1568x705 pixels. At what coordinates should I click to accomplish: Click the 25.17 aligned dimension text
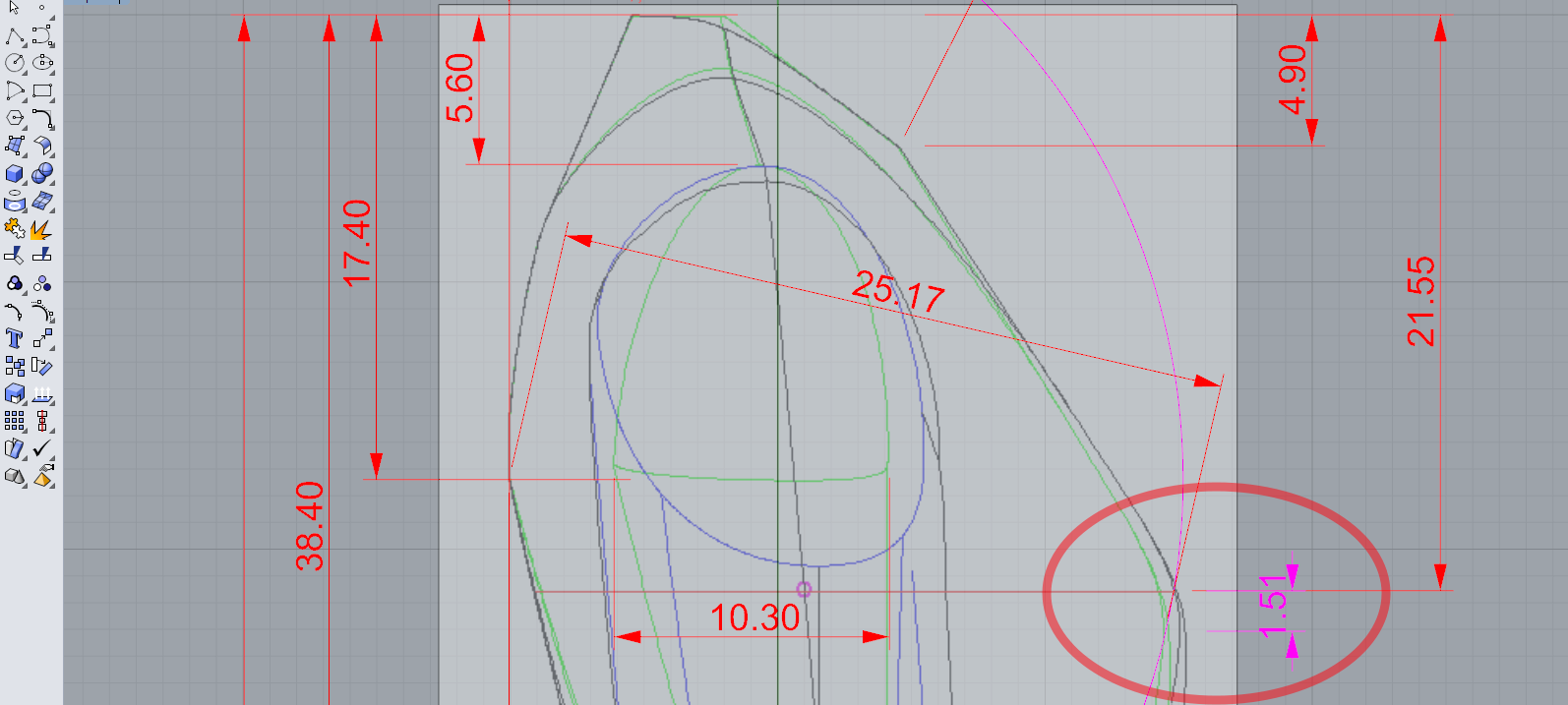(897, 292)
